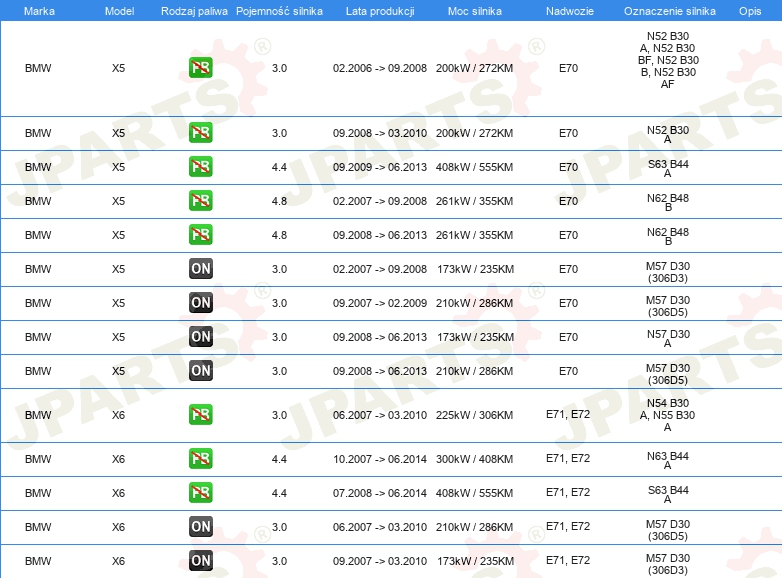The width and height of the screenshot is (782, 578).
Task: Click the PB icon in the first X5 row
Action: (x=200, y=69)
